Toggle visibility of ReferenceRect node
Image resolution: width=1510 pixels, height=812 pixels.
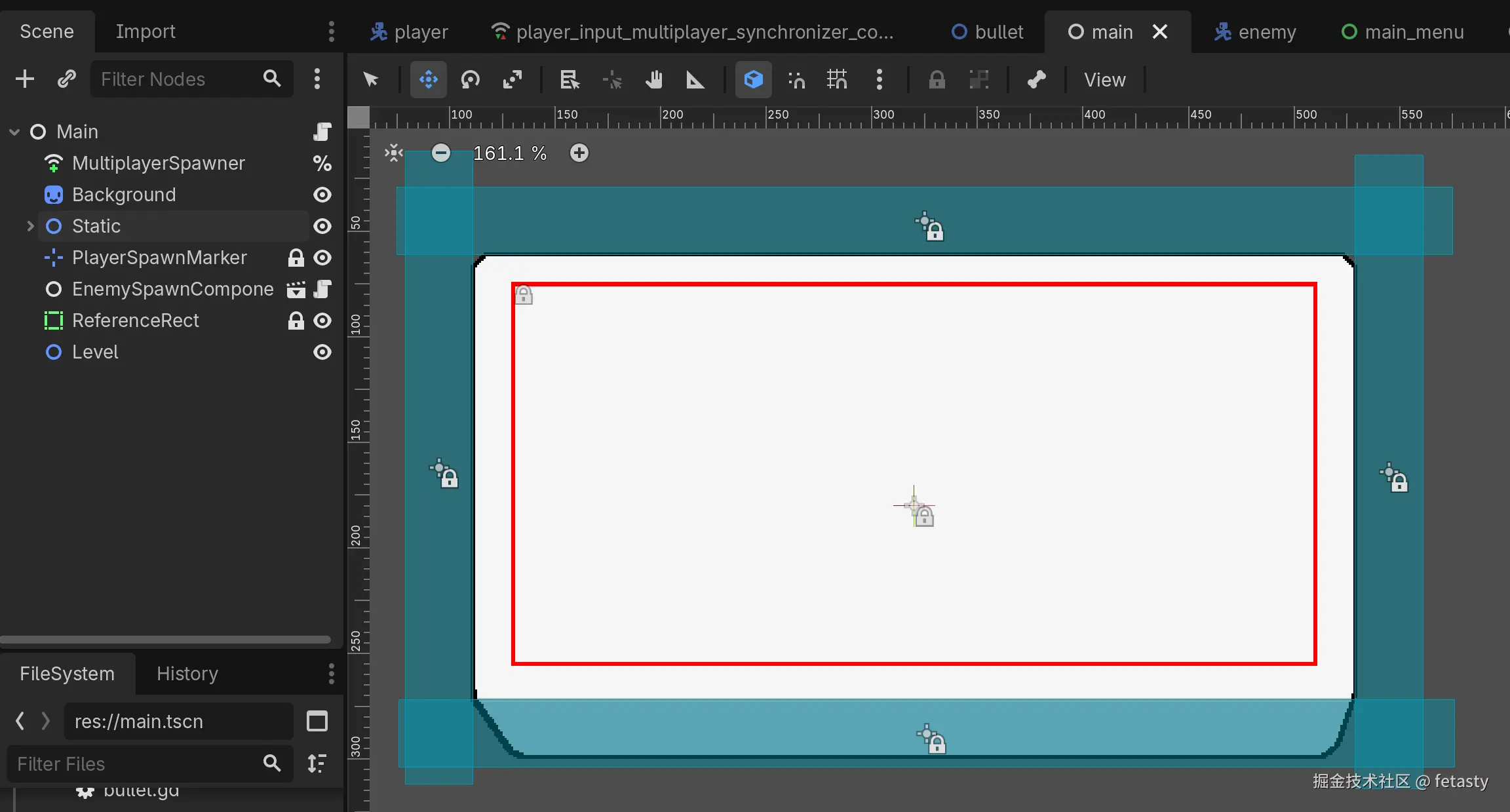[322, 320]
